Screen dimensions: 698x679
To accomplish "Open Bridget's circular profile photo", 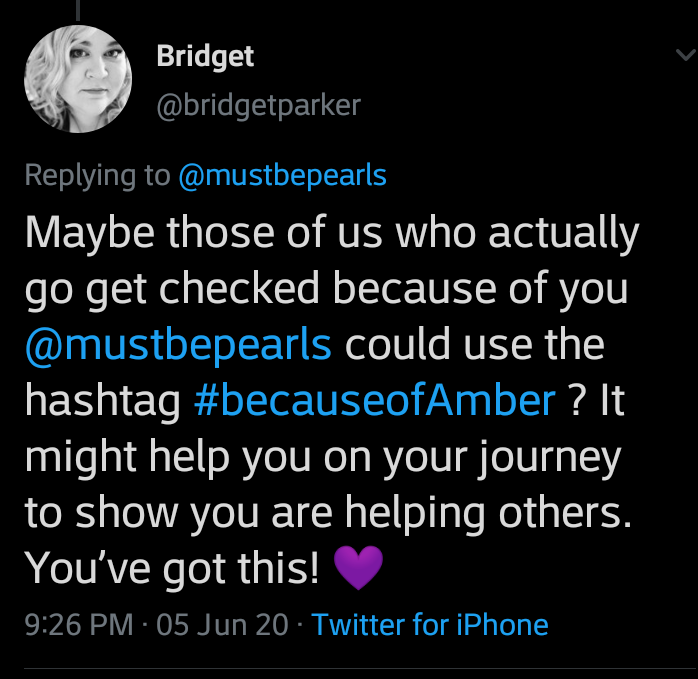I will [78, 79].
